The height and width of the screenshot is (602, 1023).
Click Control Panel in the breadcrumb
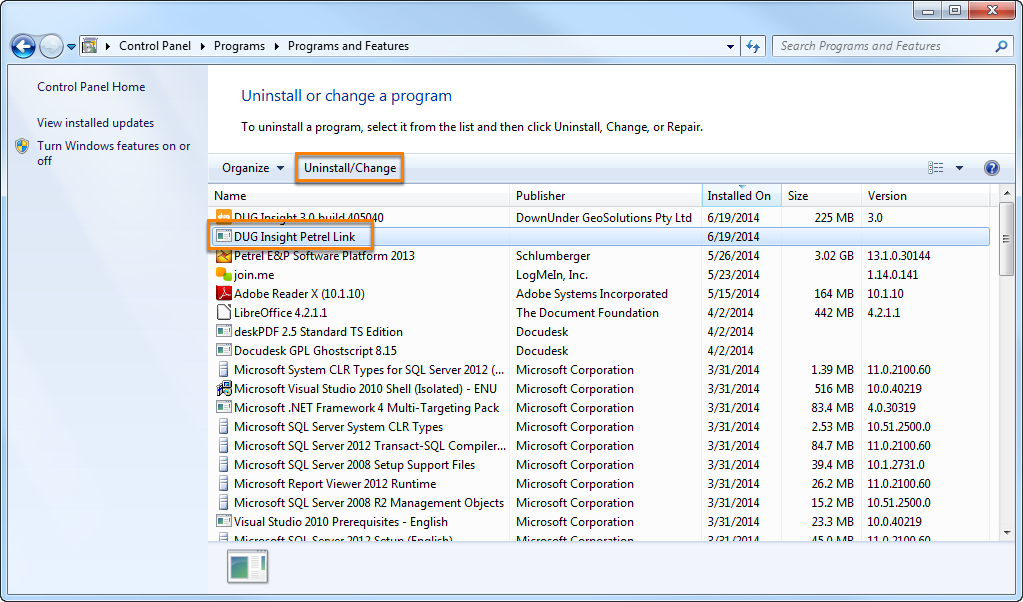click(155, 46)
